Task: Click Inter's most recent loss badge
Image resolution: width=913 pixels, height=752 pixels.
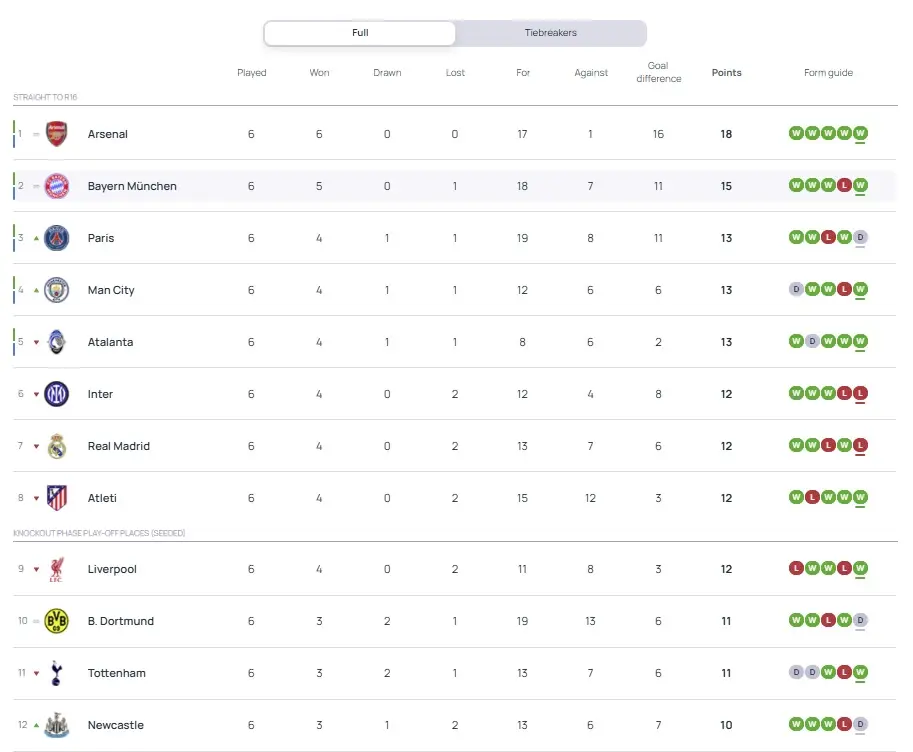Action: pyautogui.click(x=860, y=393)
